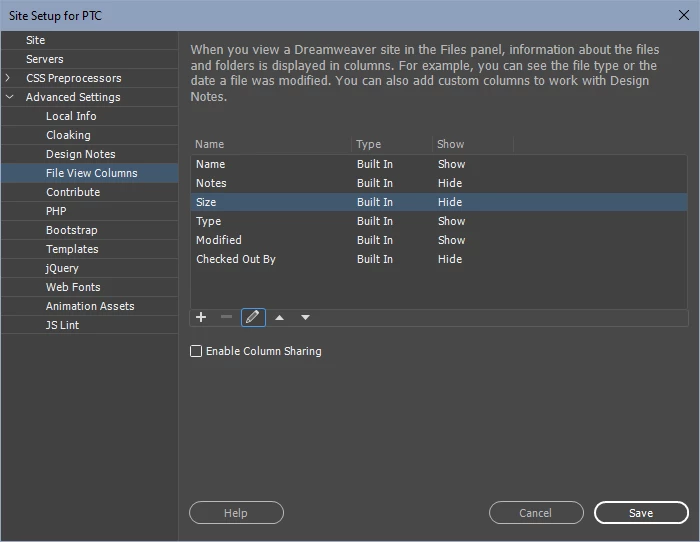
Task: Click the Cancel button
Action: click(x=536, y=513)
